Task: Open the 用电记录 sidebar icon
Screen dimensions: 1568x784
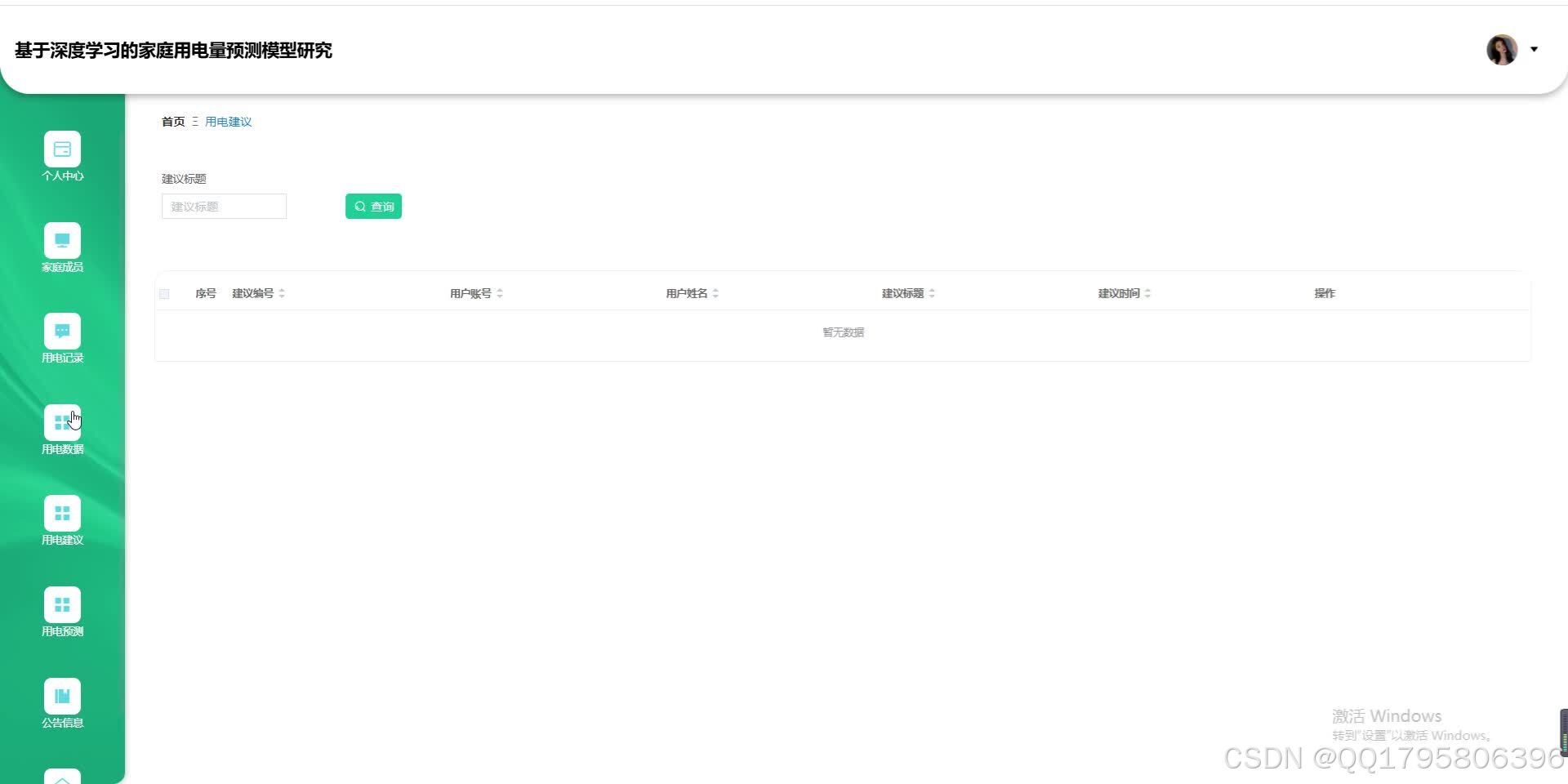Action: click(x=62, y=332)
